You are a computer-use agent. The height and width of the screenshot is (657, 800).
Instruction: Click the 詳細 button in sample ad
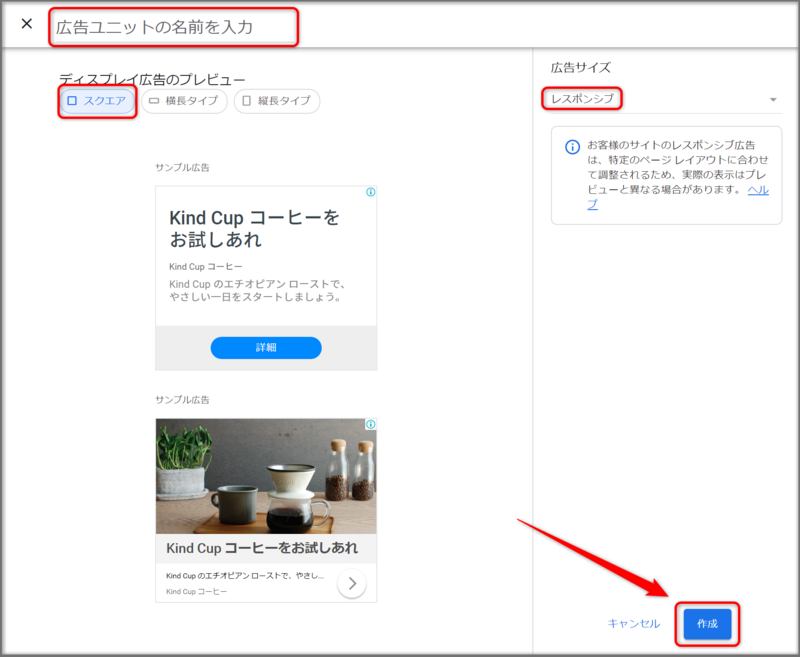coord(266,348)
